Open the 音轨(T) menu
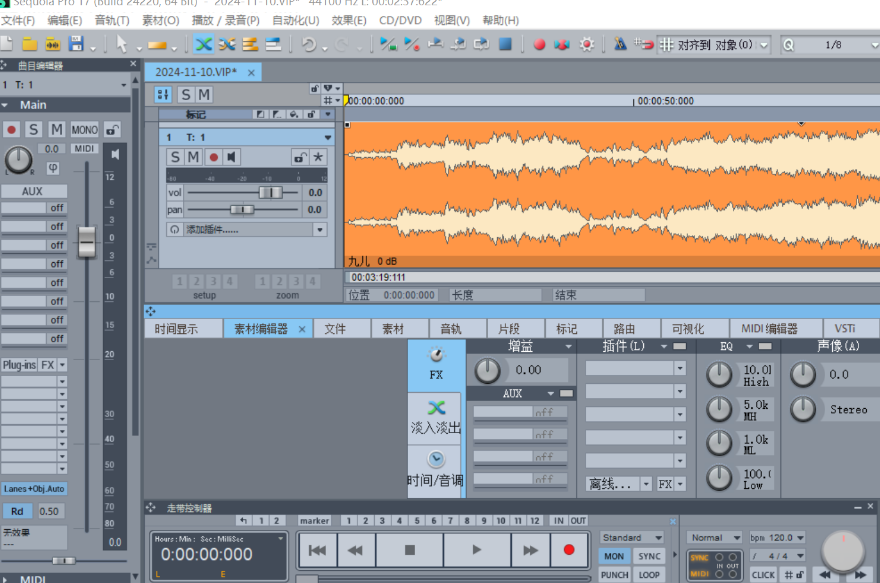This screenshot has height=583, width=880. pyautogui.click(x=112, y=20)
